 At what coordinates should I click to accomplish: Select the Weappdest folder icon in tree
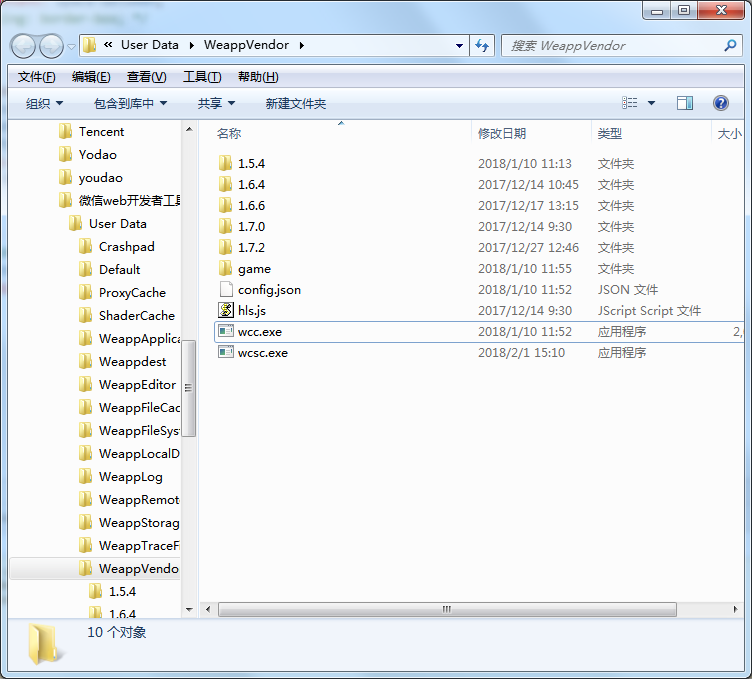(85, 362)
